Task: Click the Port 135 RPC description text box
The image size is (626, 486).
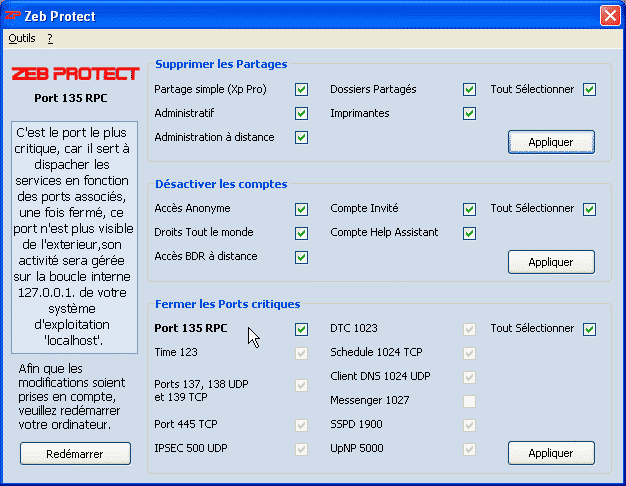Action: [75, 237]
